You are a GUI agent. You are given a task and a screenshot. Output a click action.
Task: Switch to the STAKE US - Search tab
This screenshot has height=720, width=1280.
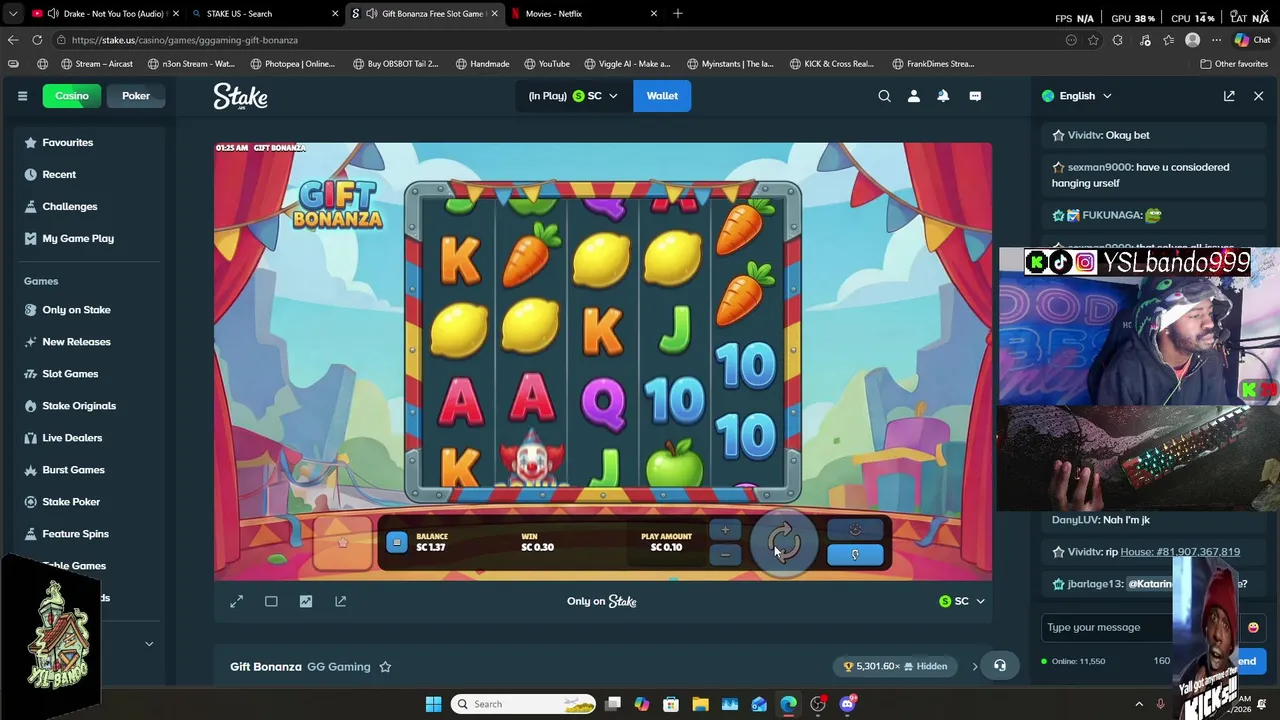point(266,14)
